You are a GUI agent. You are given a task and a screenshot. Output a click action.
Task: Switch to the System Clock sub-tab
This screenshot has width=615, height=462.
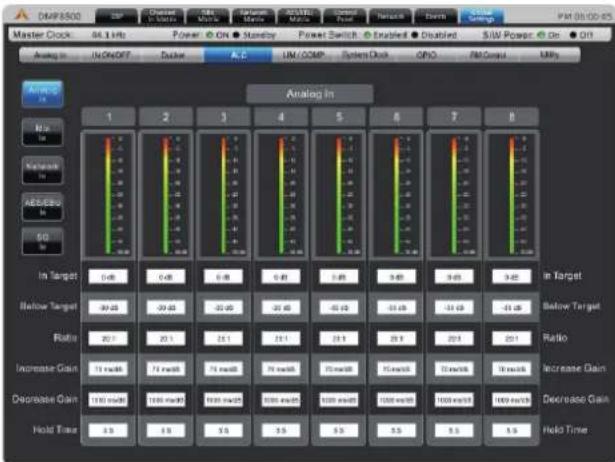pyautogui.click(x=365, y=55)
